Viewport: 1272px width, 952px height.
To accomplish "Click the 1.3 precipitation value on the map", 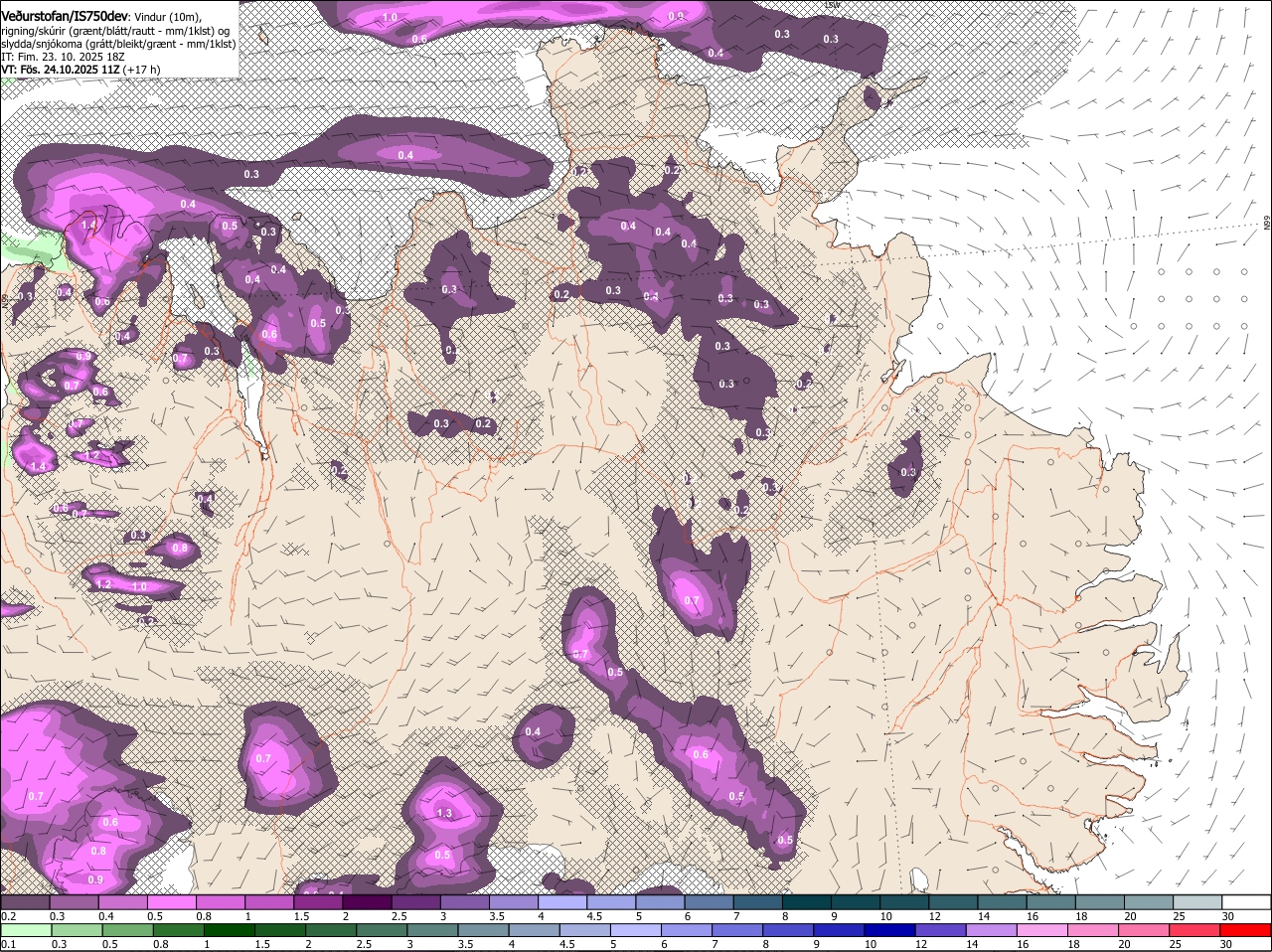I will click(444, 813).
